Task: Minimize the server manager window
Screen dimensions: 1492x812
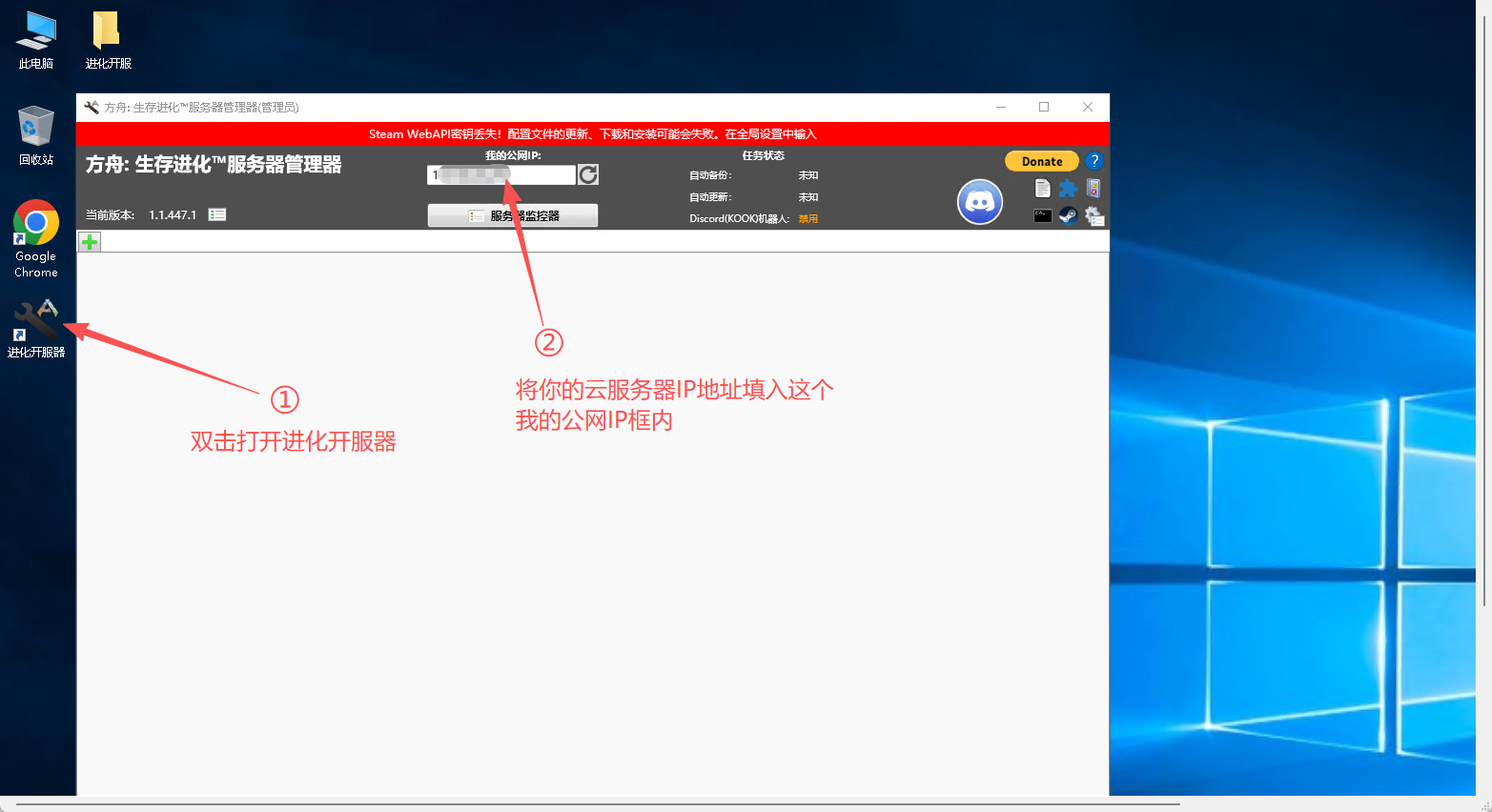Action: coord(1001,107)
